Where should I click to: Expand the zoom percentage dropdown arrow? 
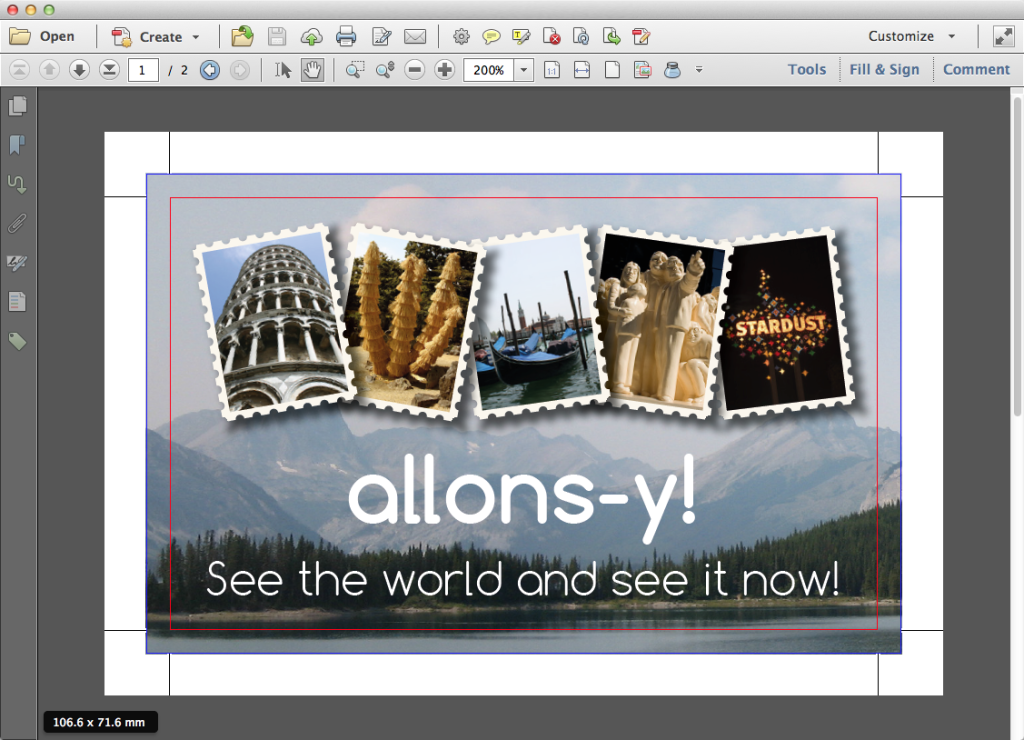(x=524, y=70)
